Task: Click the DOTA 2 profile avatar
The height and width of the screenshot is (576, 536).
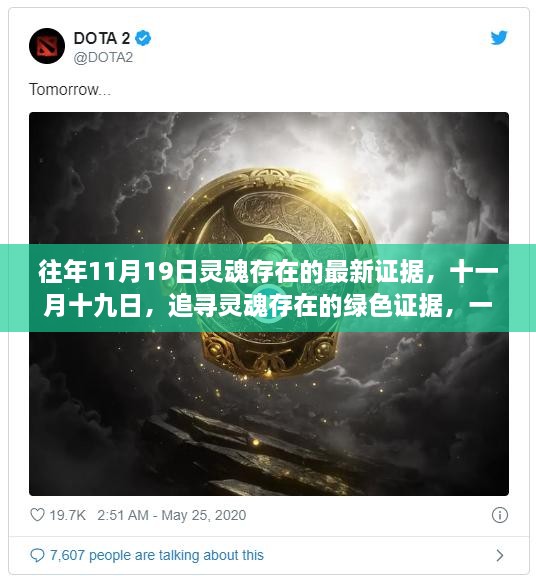Action: (x=47, y=46)
